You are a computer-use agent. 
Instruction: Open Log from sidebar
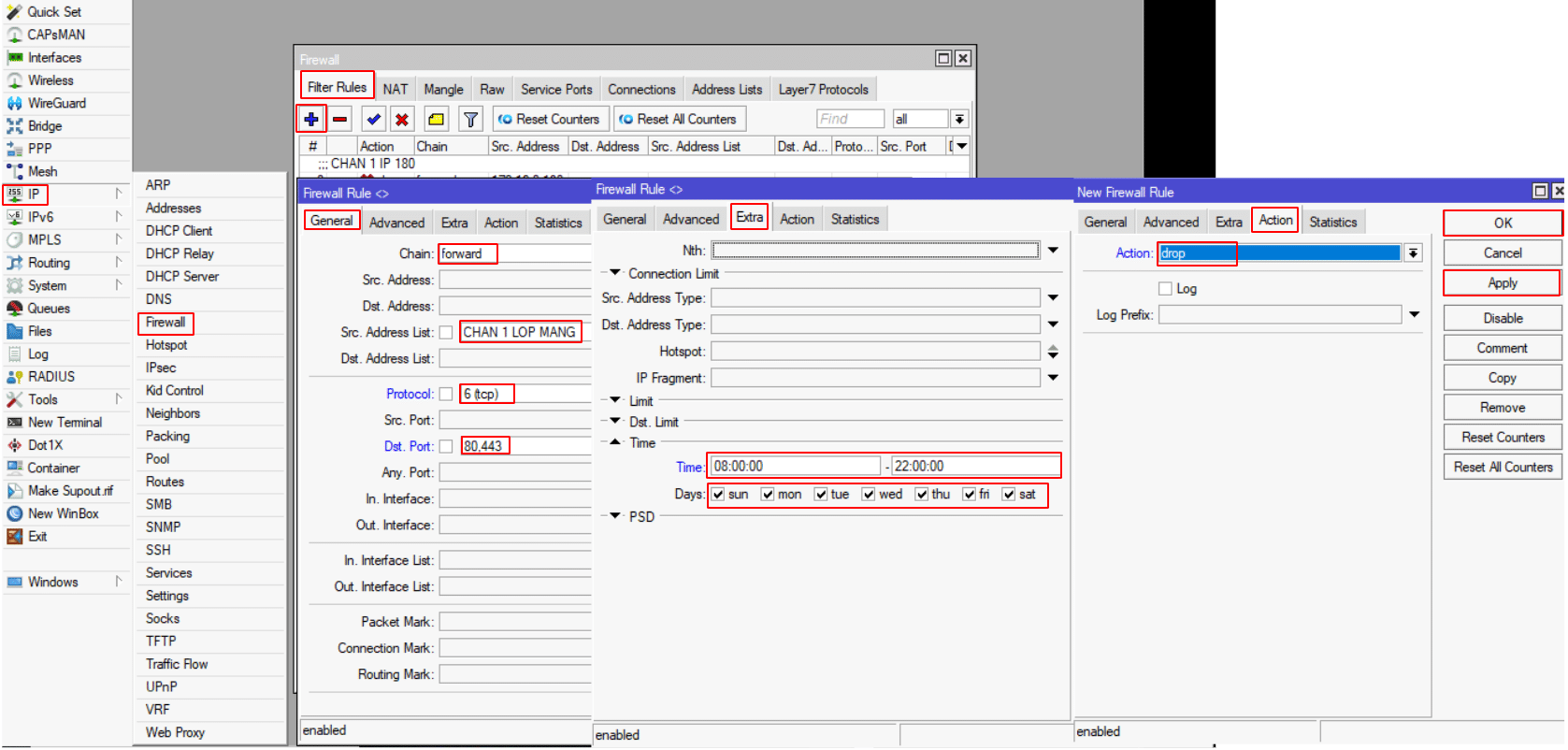[37, 353]
